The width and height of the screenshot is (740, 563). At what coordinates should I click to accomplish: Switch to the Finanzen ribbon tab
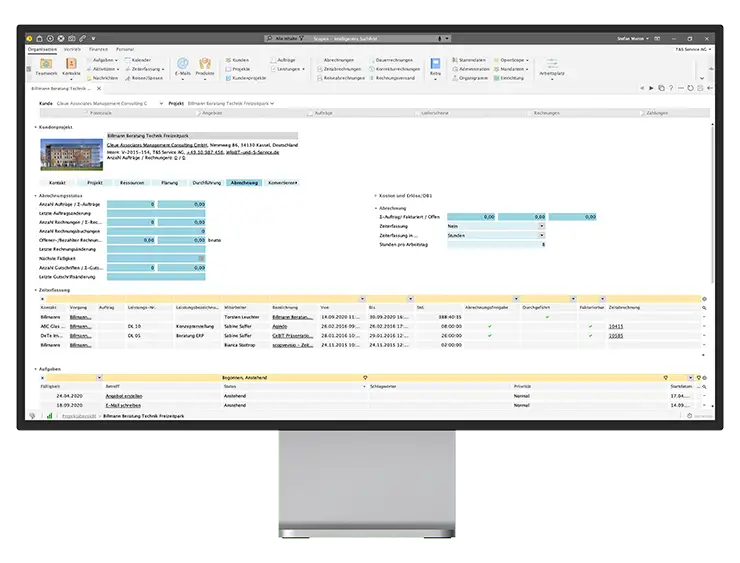pyautogui.click(x=98, y=49)
